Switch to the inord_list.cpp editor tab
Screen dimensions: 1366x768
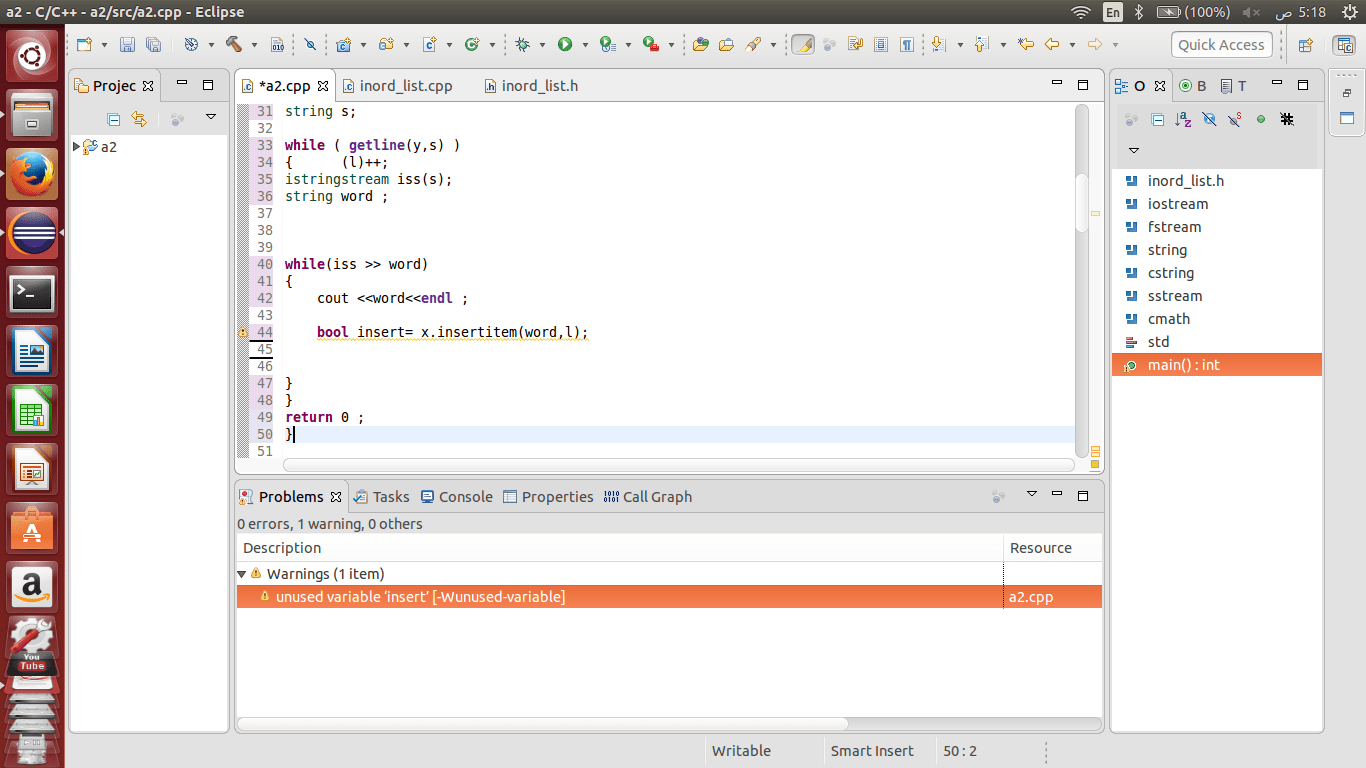click(397, 86)
